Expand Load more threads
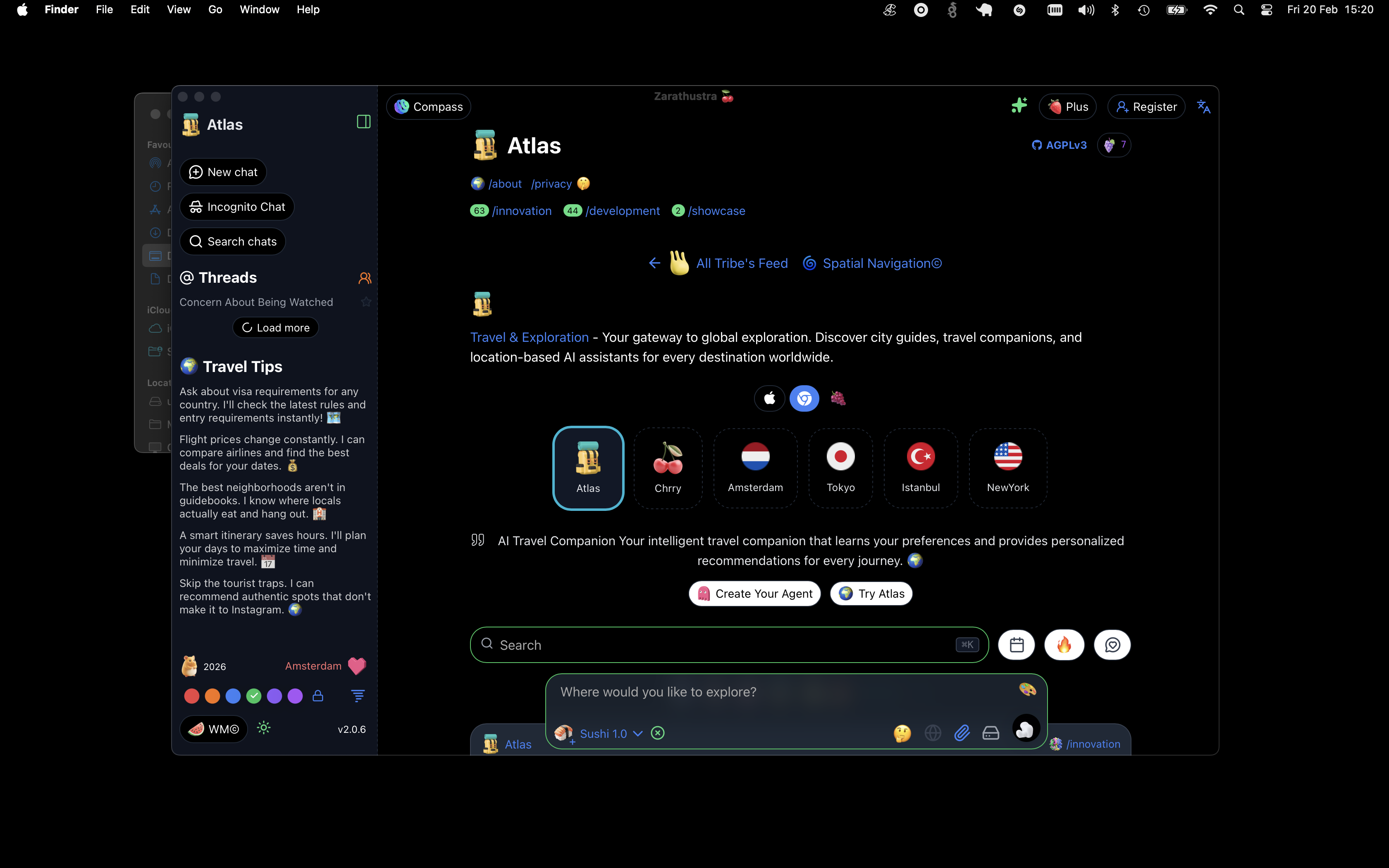 coord(275,328)
